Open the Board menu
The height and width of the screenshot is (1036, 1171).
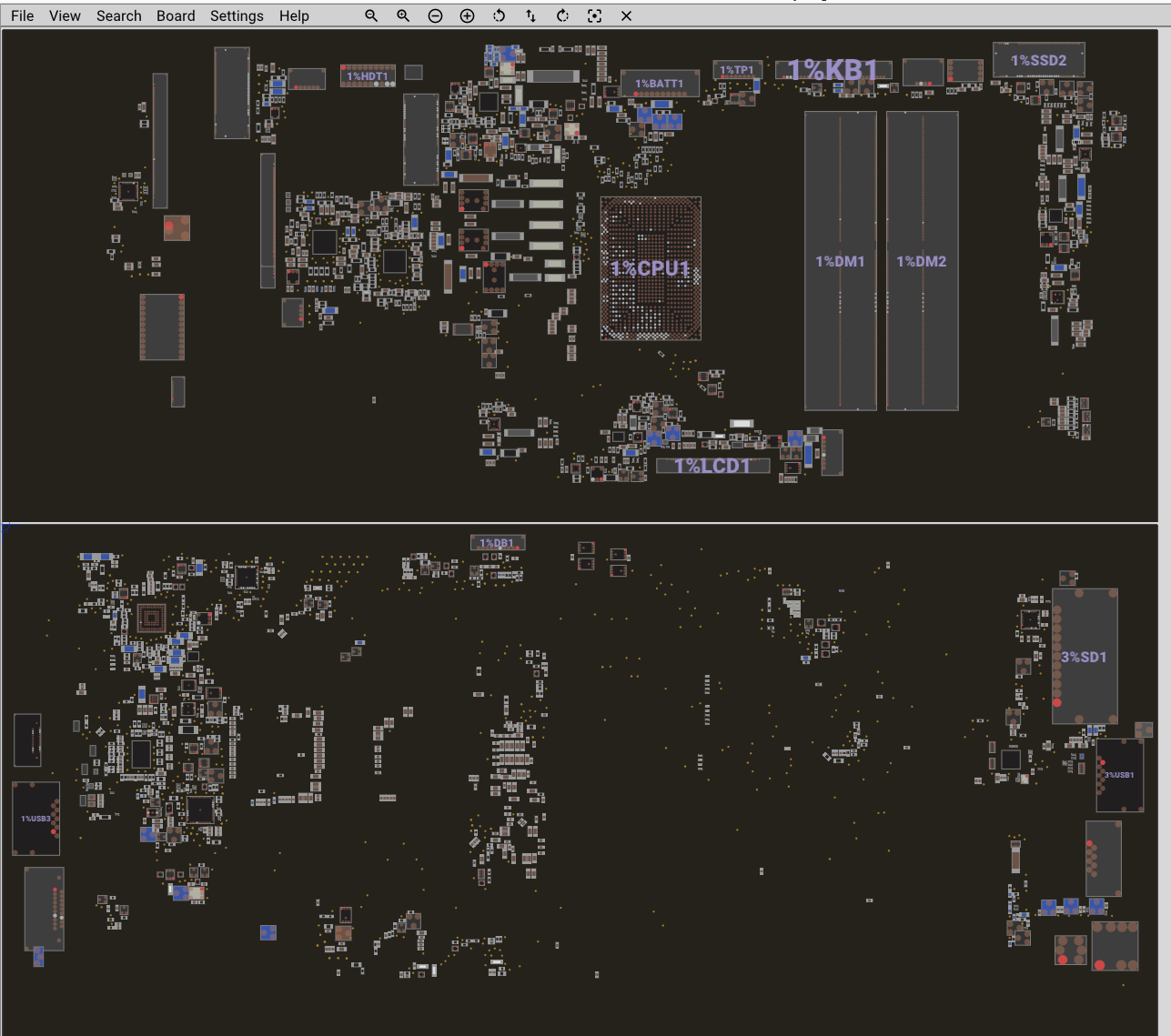[176, 16]
